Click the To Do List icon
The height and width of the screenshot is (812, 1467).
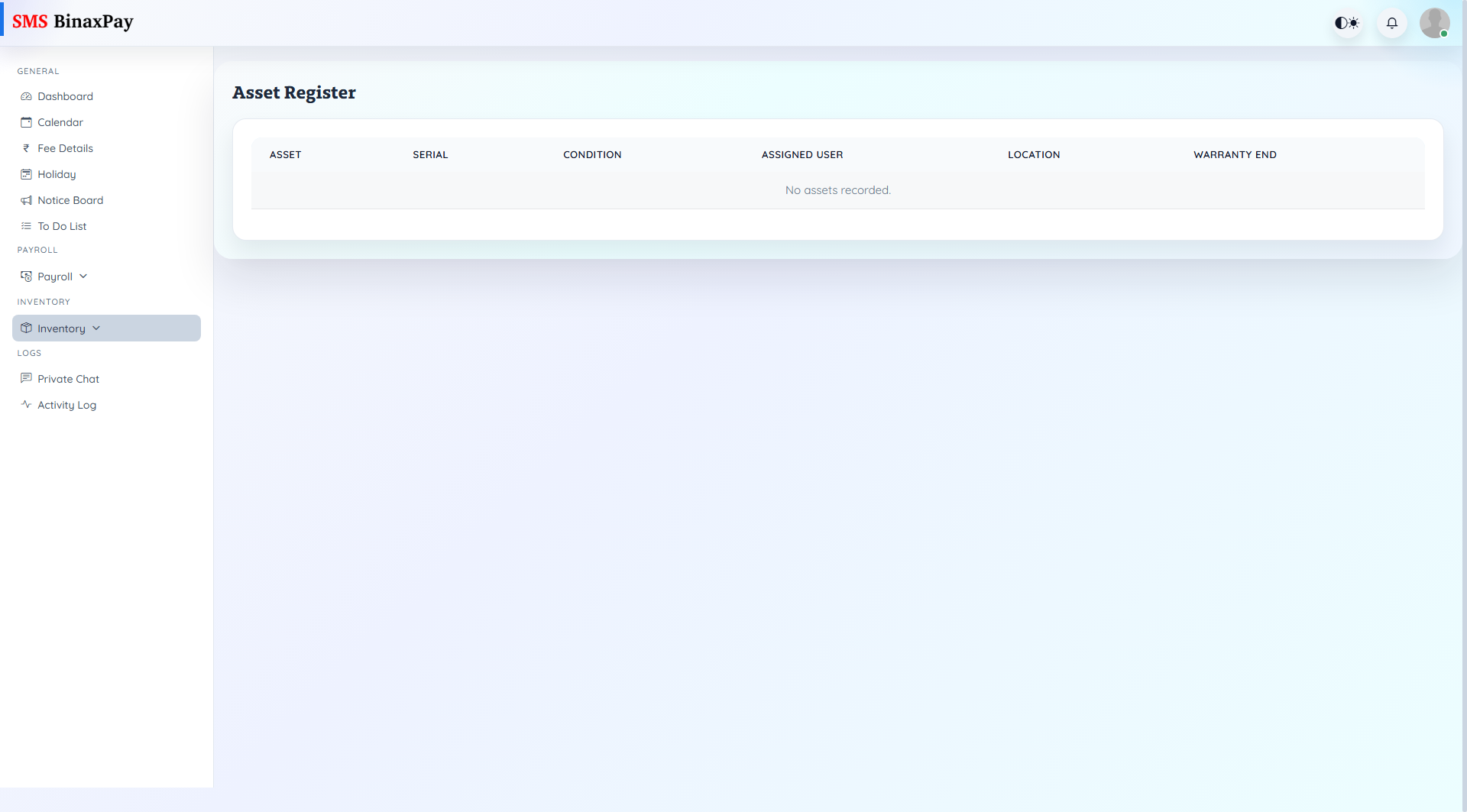click(26, 226)
